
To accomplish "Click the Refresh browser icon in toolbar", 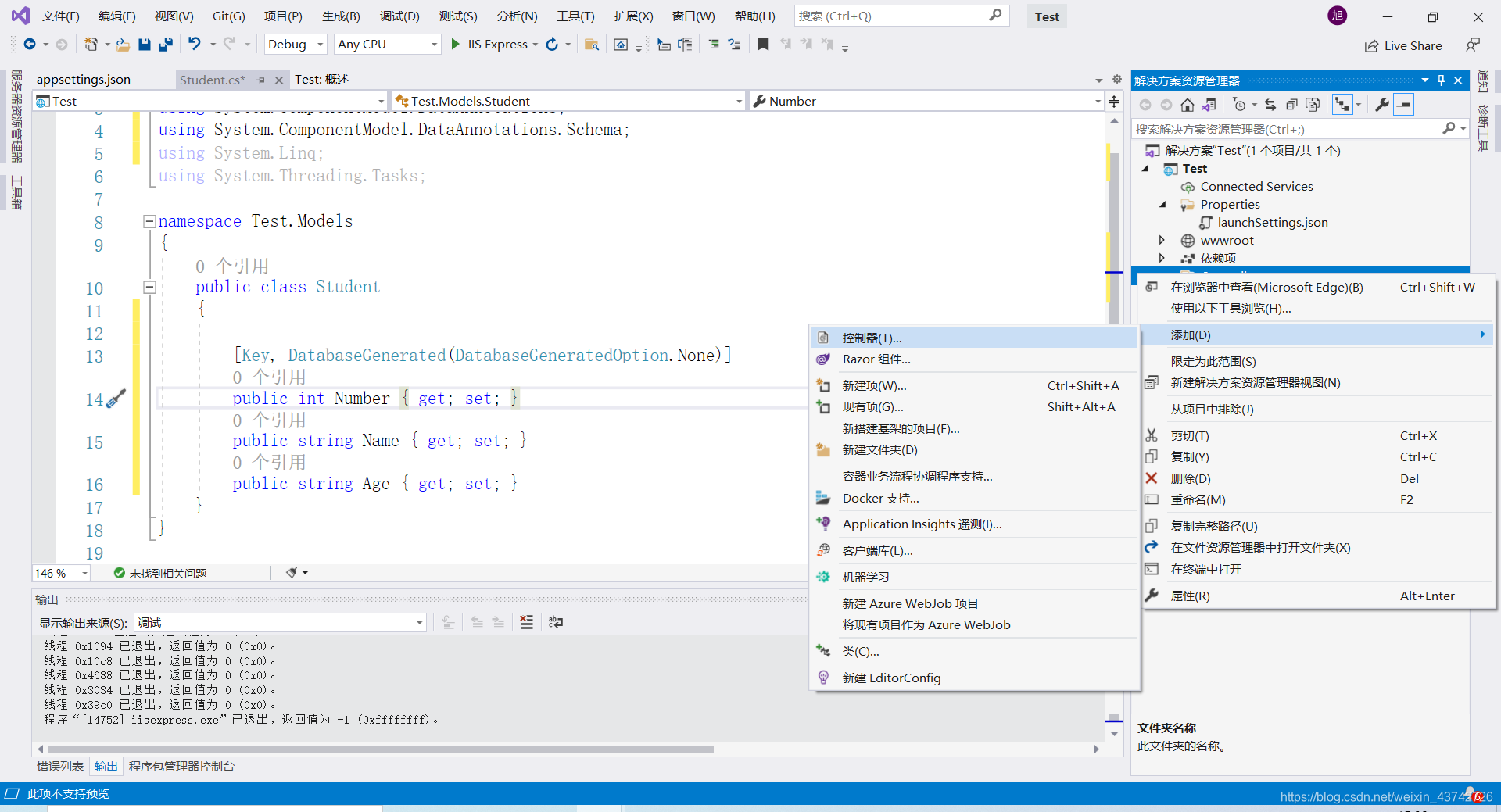I will 552,45.
